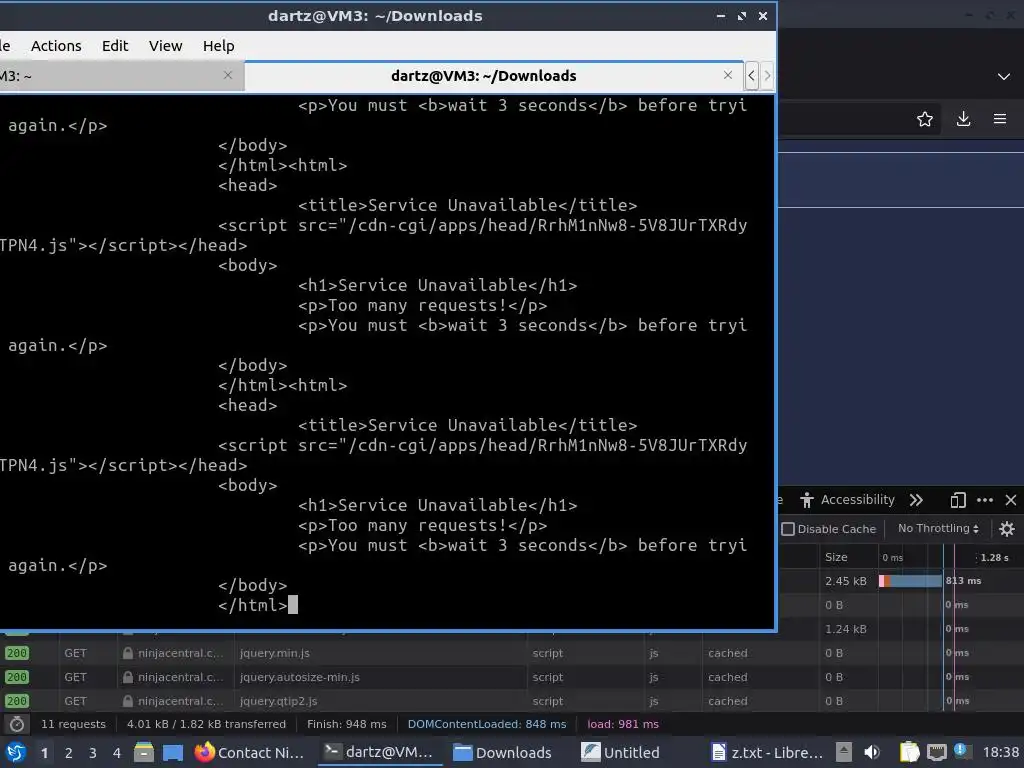Screen dimensions: 1024x768
Task: Close the first terminal tab ending in M3: ~
Action: coord(227,75)
